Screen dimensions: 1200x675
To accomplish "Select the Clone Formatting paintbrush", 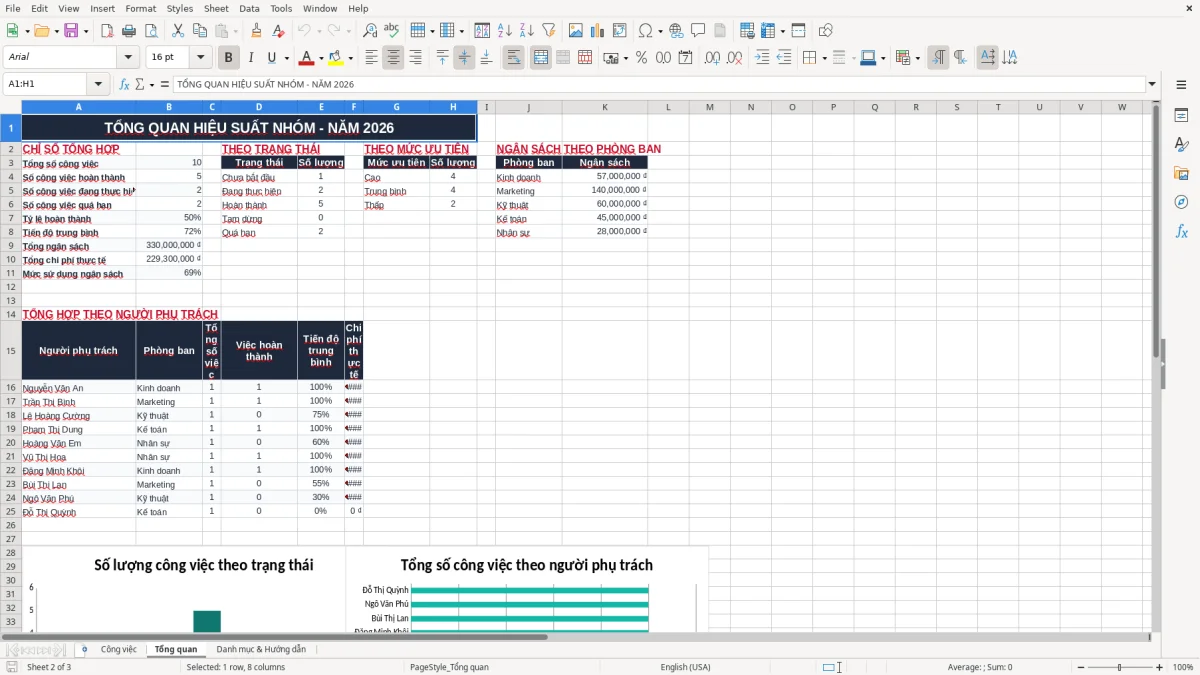I will click(257, 31).
